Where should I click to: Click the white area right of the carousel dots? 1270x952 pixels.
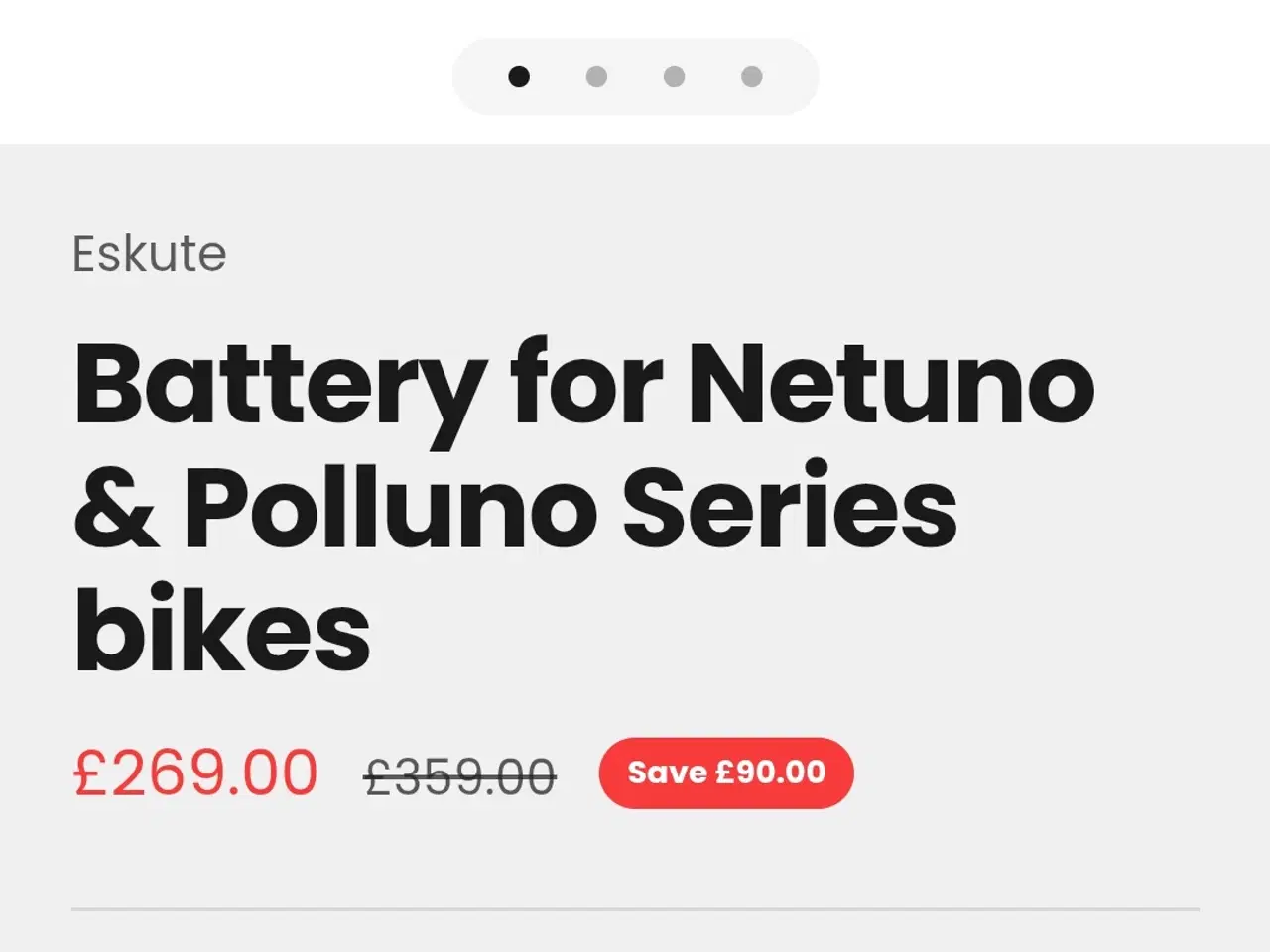point(1042,76)
